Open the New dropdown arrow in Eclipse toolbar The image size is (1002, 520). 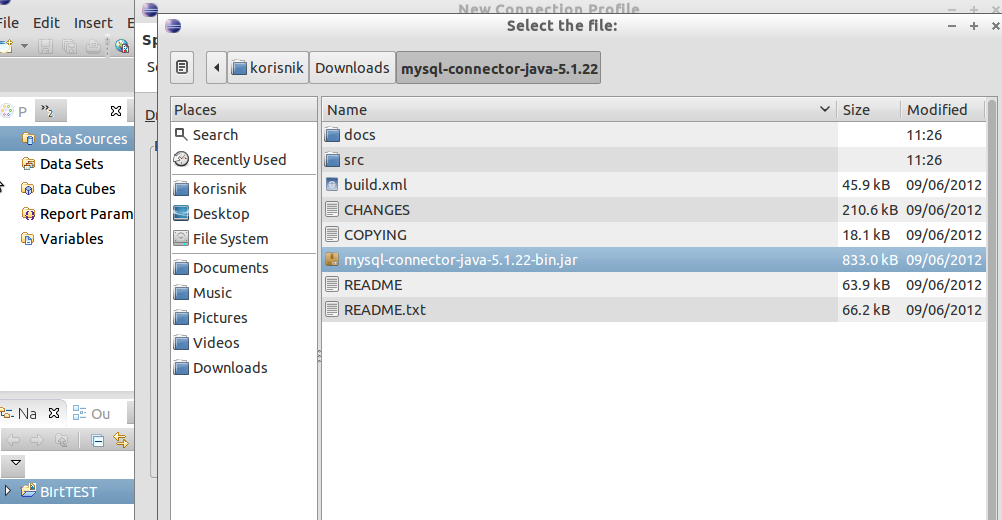point(24,46)
